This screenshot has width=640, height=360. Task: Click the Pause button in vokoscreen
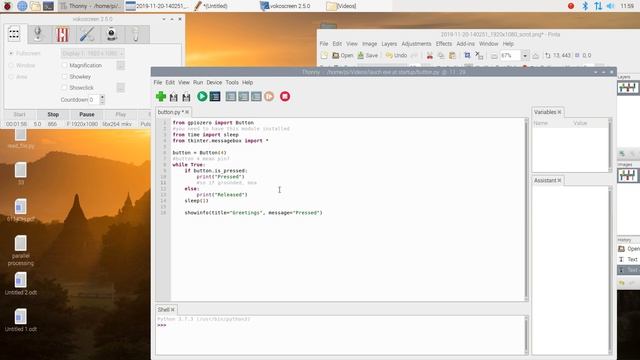pos(87,114)
